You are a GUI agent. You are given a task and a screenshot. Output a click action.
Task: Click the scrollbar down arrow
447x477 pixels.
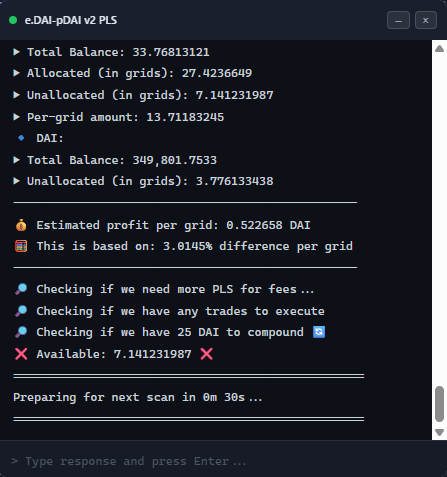click(x=439, y=432)
